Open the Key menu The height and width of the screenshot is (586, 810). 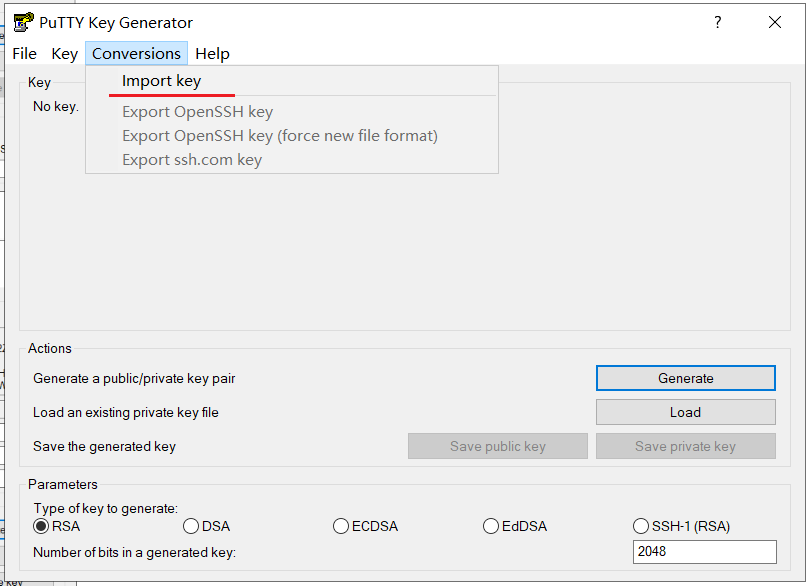[x=64, y=54]
